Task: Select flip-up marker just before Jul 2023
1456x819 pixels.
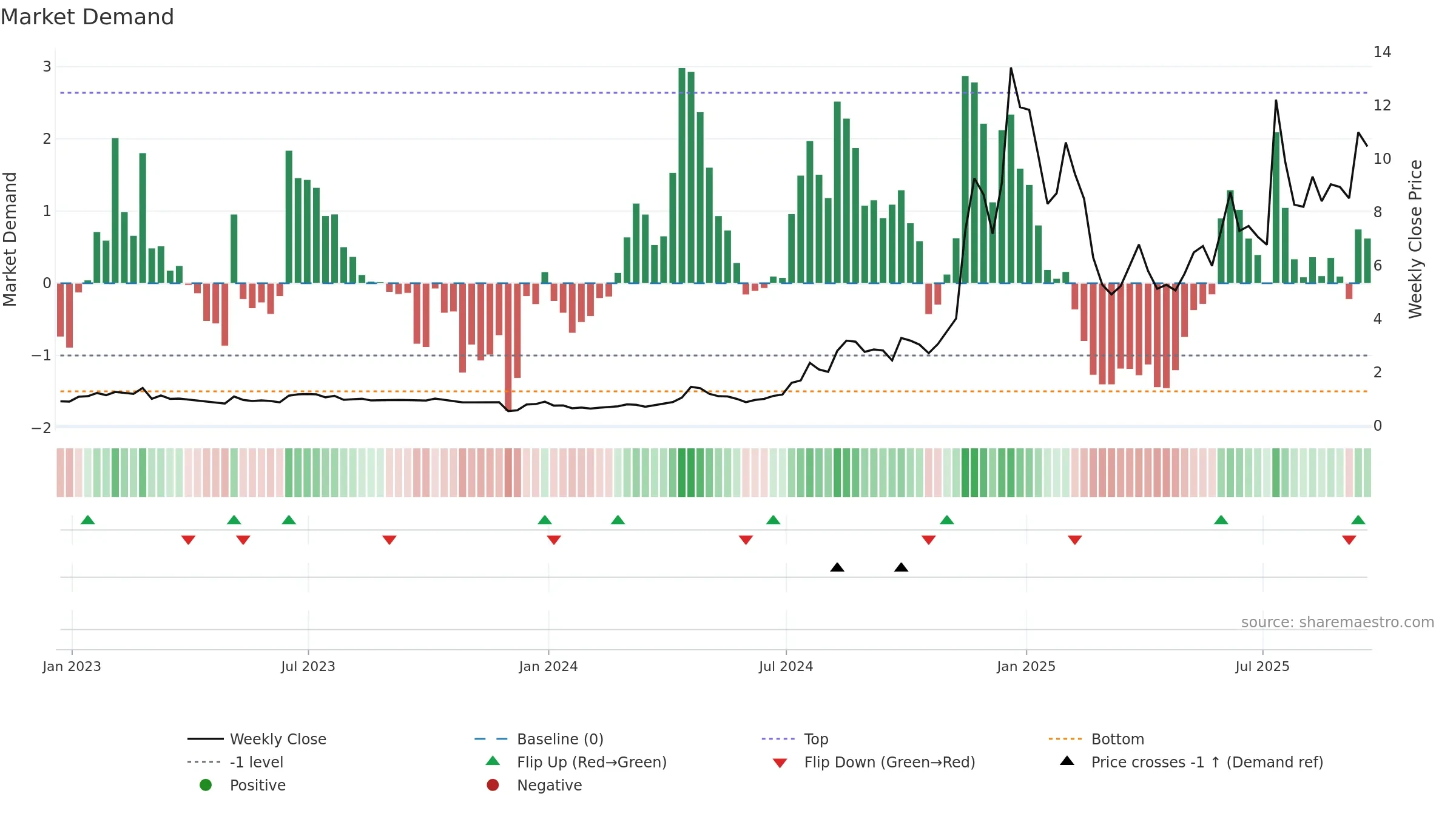Action: pyautogui.click(x=289, y=520)
